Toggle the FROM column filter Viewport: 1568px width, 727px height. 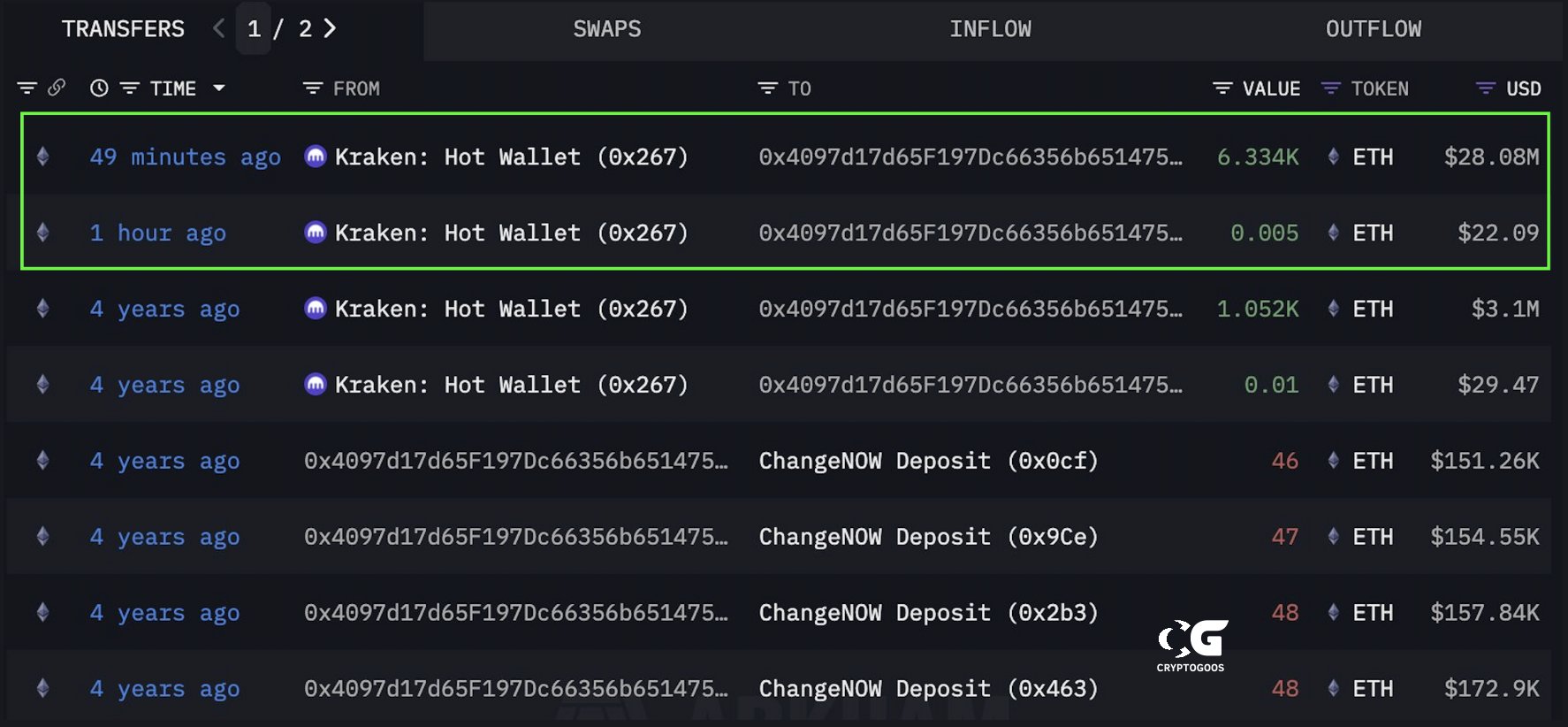pos(313,88)
